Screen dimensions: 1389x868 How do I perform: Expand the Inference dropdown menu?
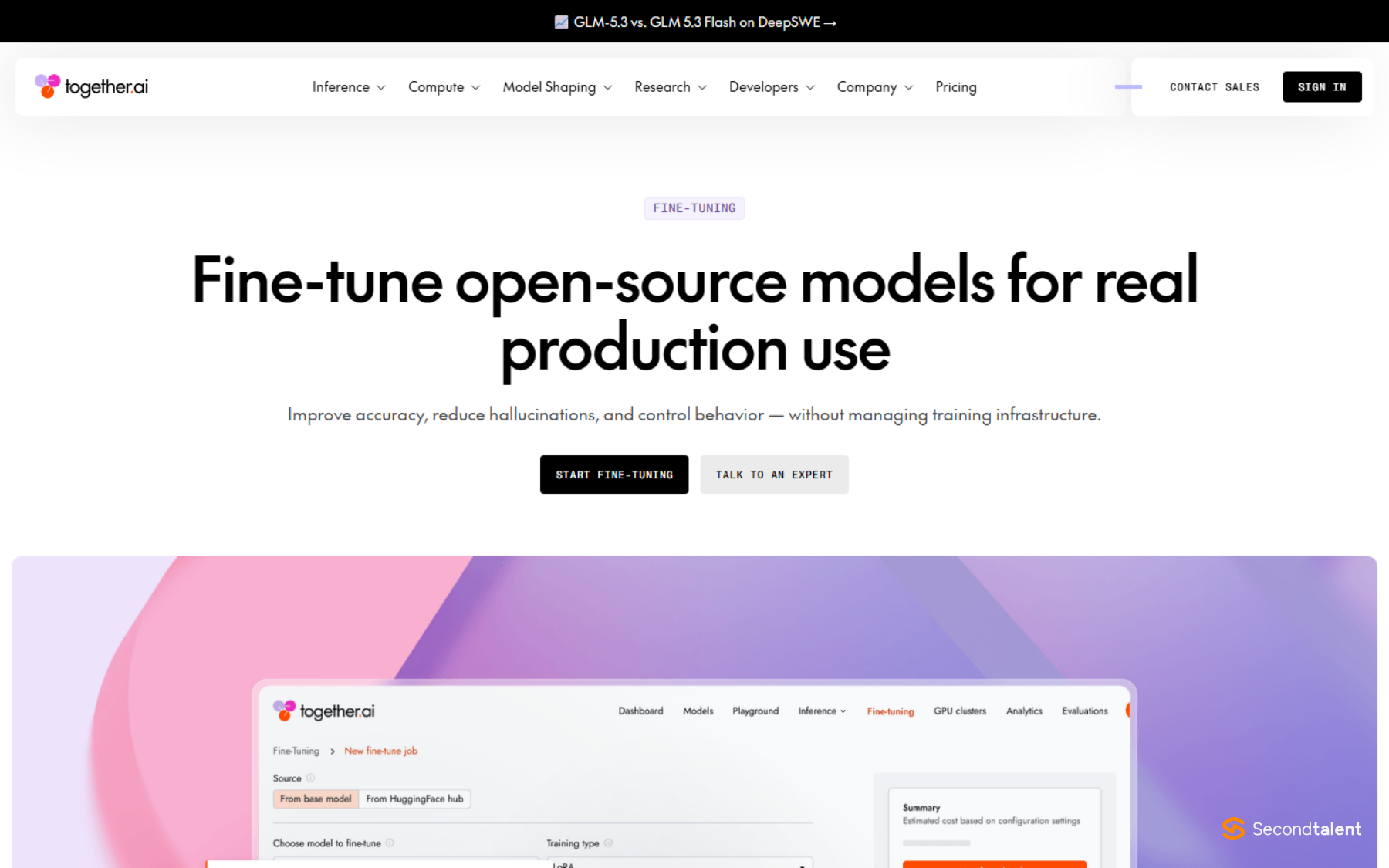pos(349,87)
